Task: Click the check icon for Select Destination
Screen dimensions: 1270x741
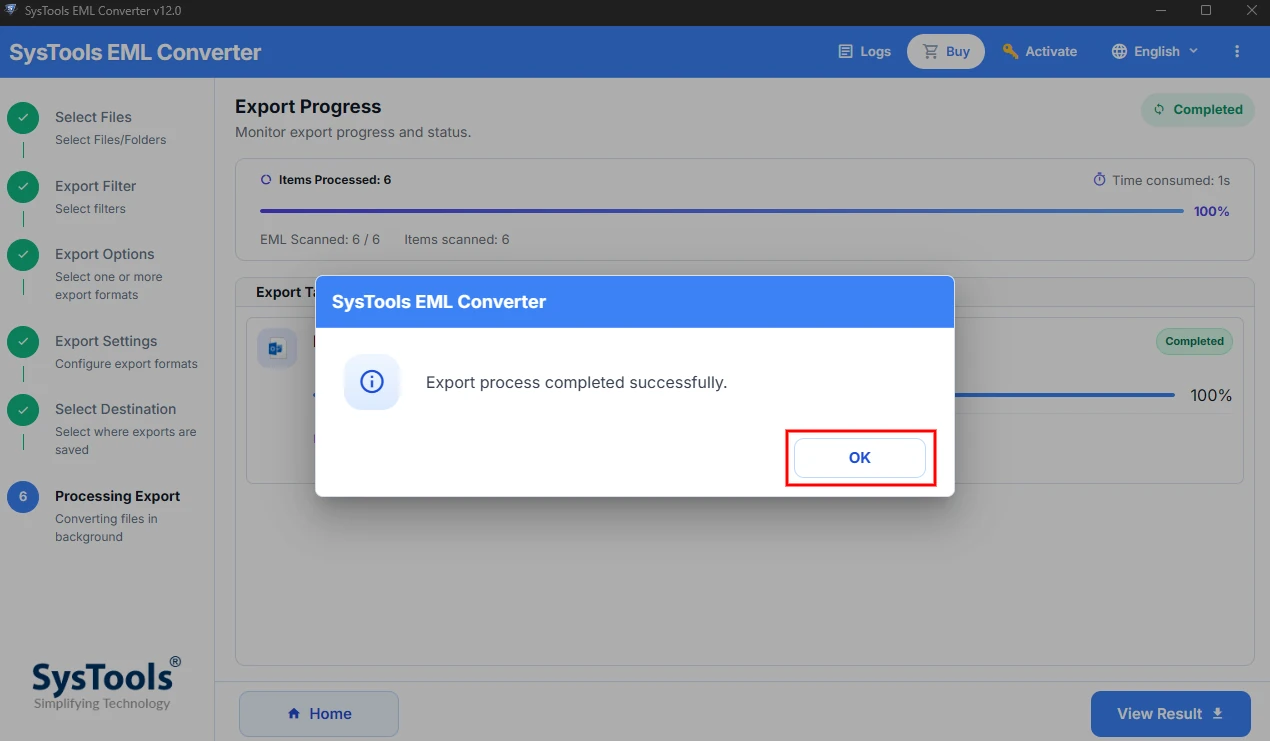Action: [x=23, y=410]
